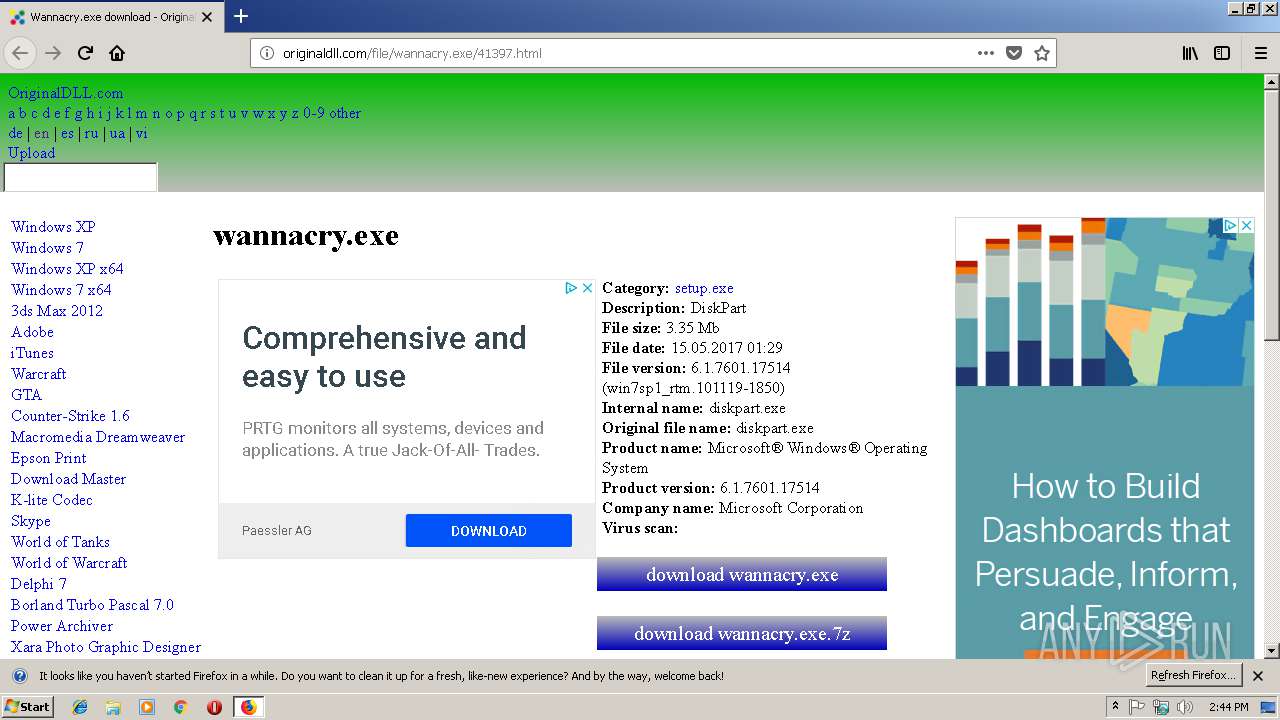Open the Windows Start menu

pos(28,707)
